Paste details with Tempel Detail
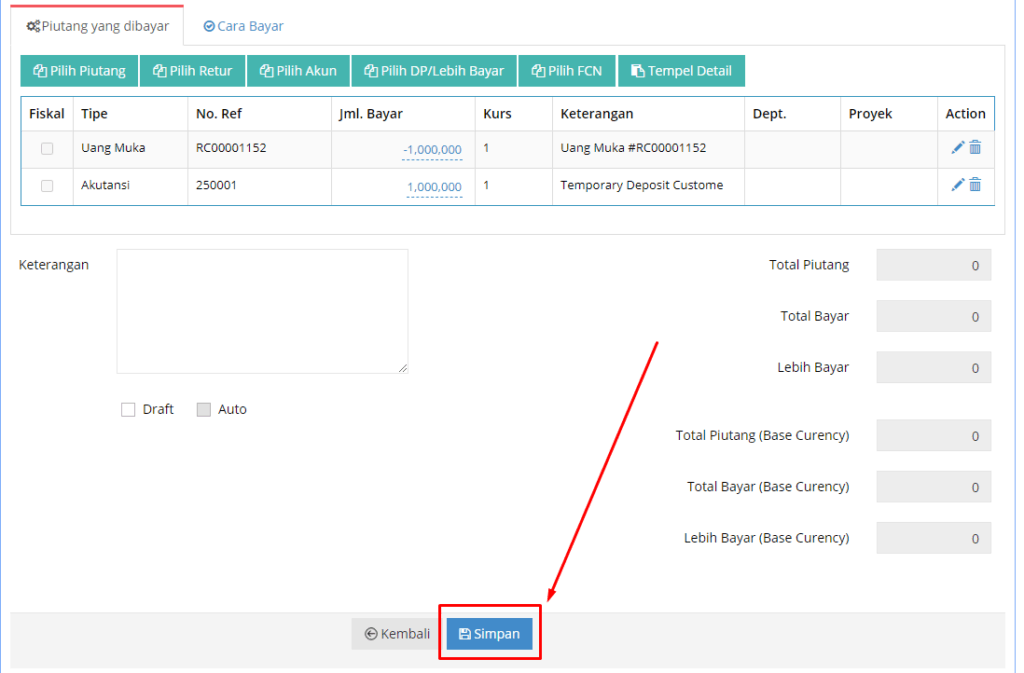 pyautogui.click(x=681, y=71)
